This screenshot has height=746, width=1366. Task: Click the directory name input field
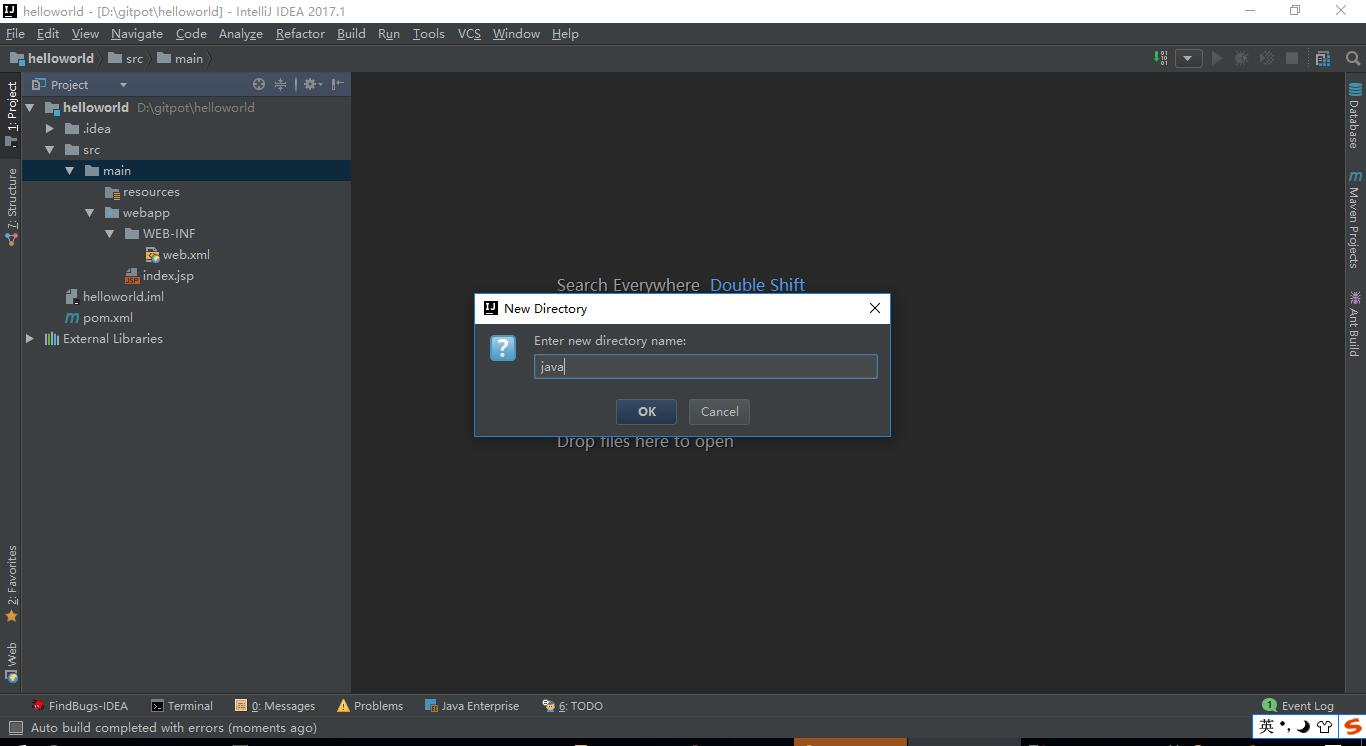click(x=705, y=367)
